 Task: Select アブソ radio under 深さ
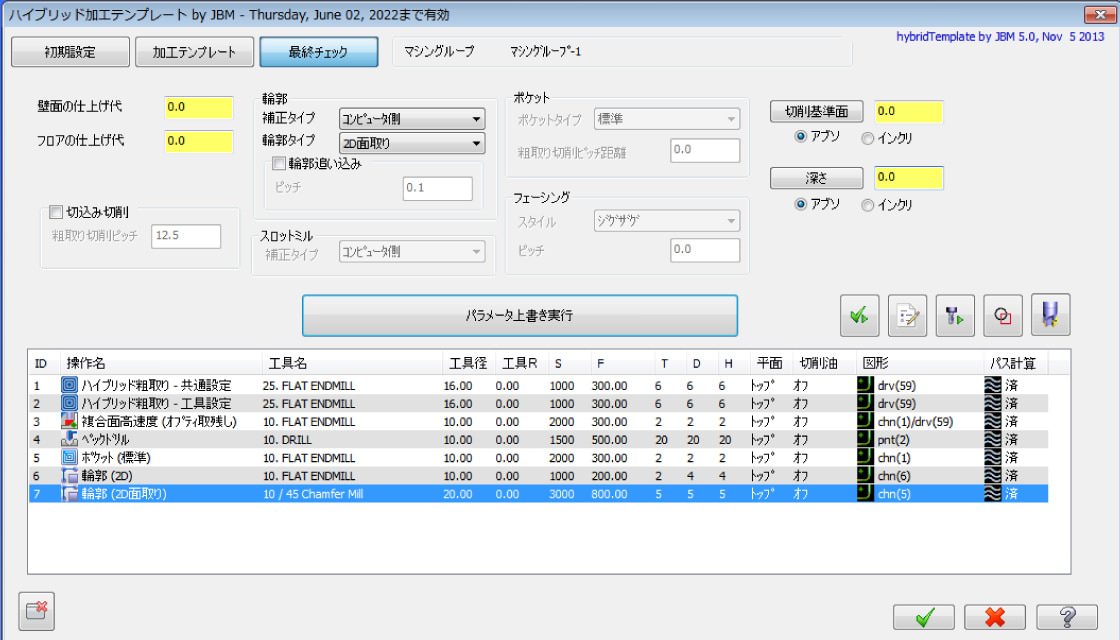(x=801, y=204)
